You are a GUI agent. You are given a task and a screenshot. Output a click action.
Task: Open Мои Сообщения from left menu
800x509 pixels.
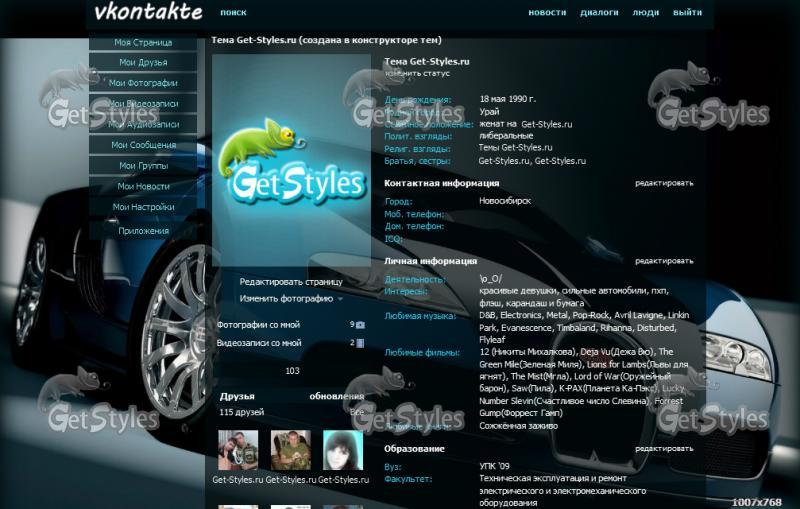(143, 145)
